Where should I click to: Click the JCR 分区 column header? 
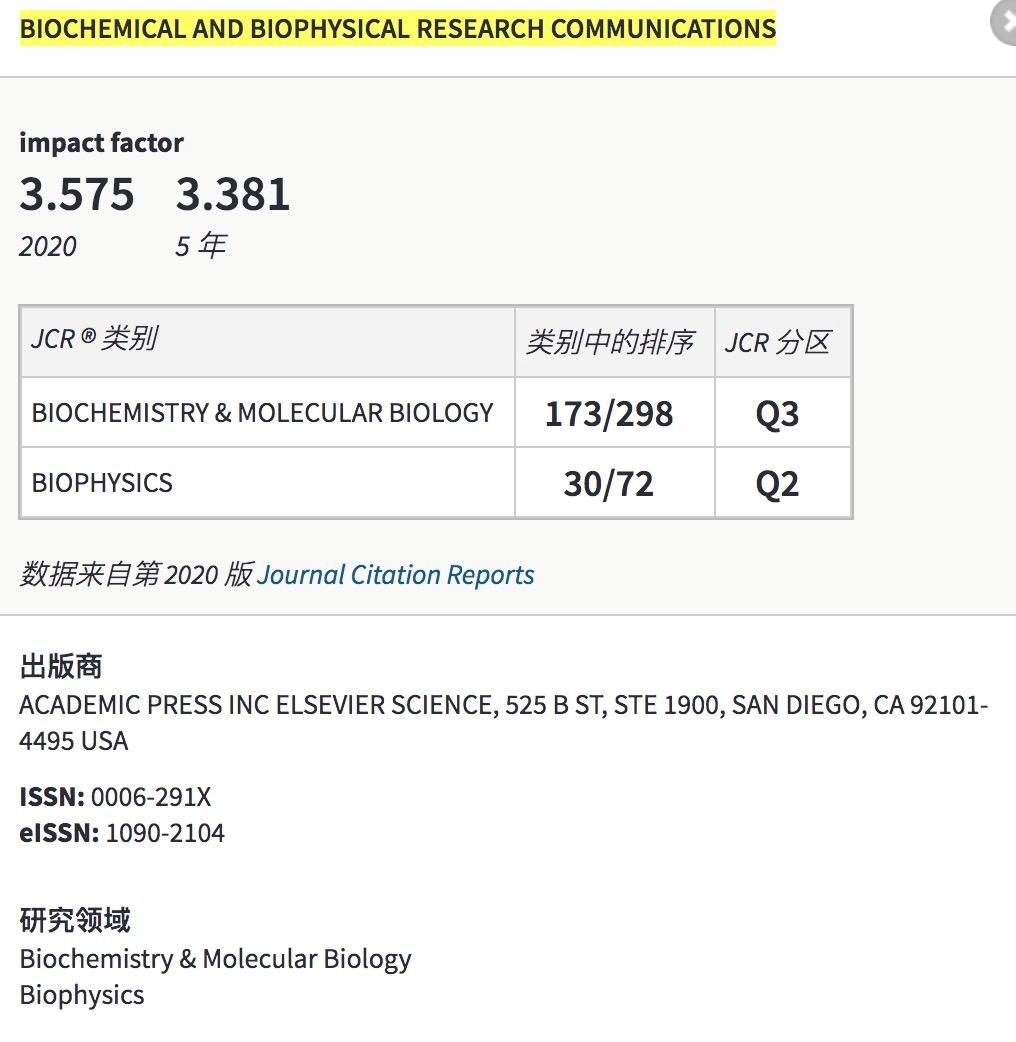pos(783,341)
